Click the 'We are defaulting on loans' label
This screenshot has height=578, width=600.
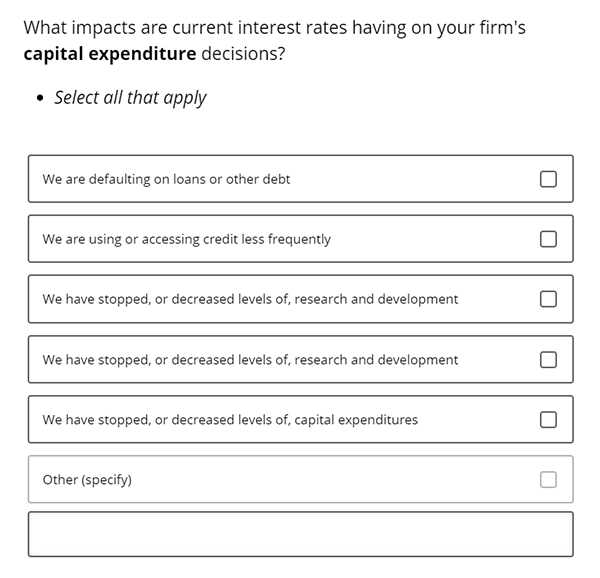(166, 179)
